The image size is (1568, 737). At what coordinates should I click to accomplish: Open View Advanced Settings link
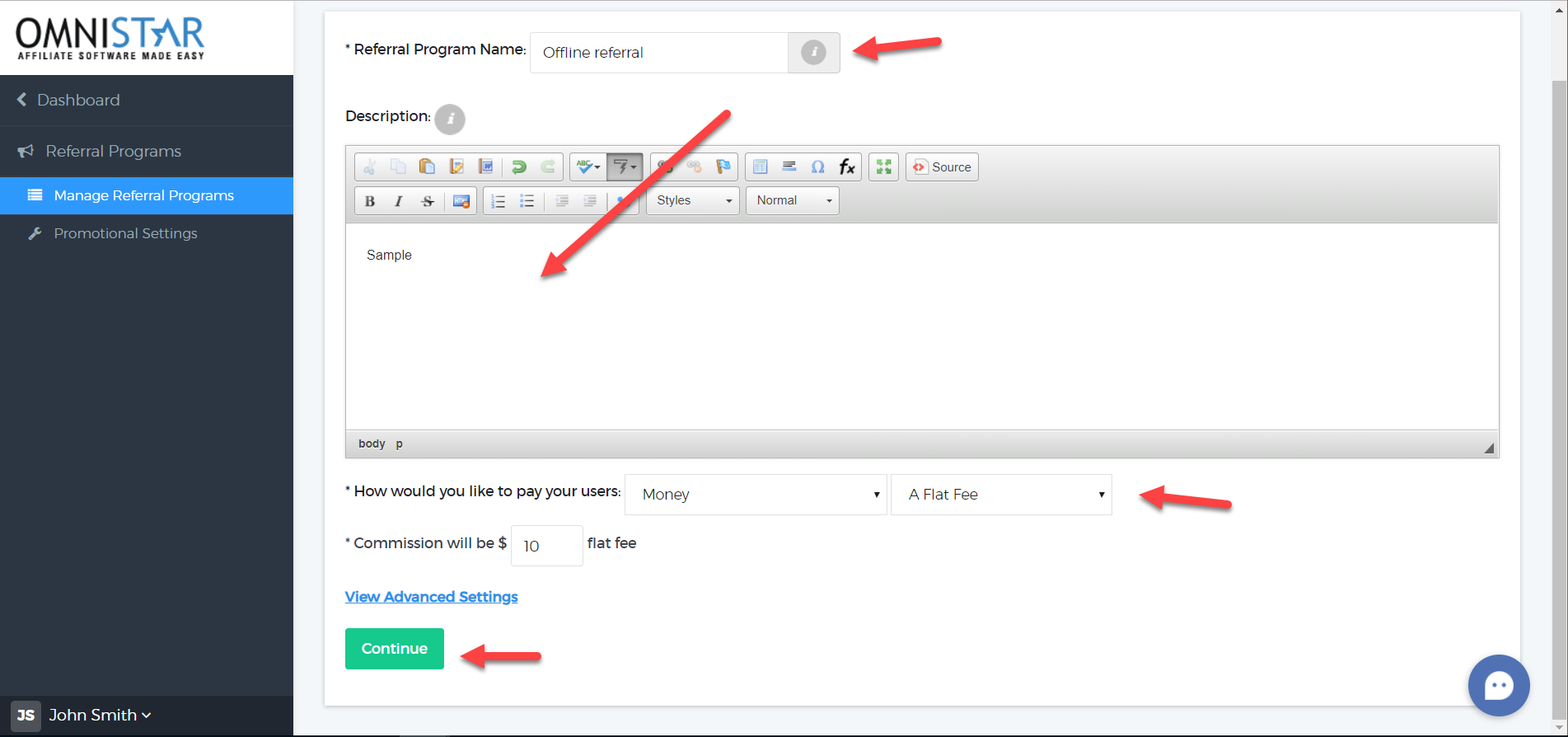431,597
